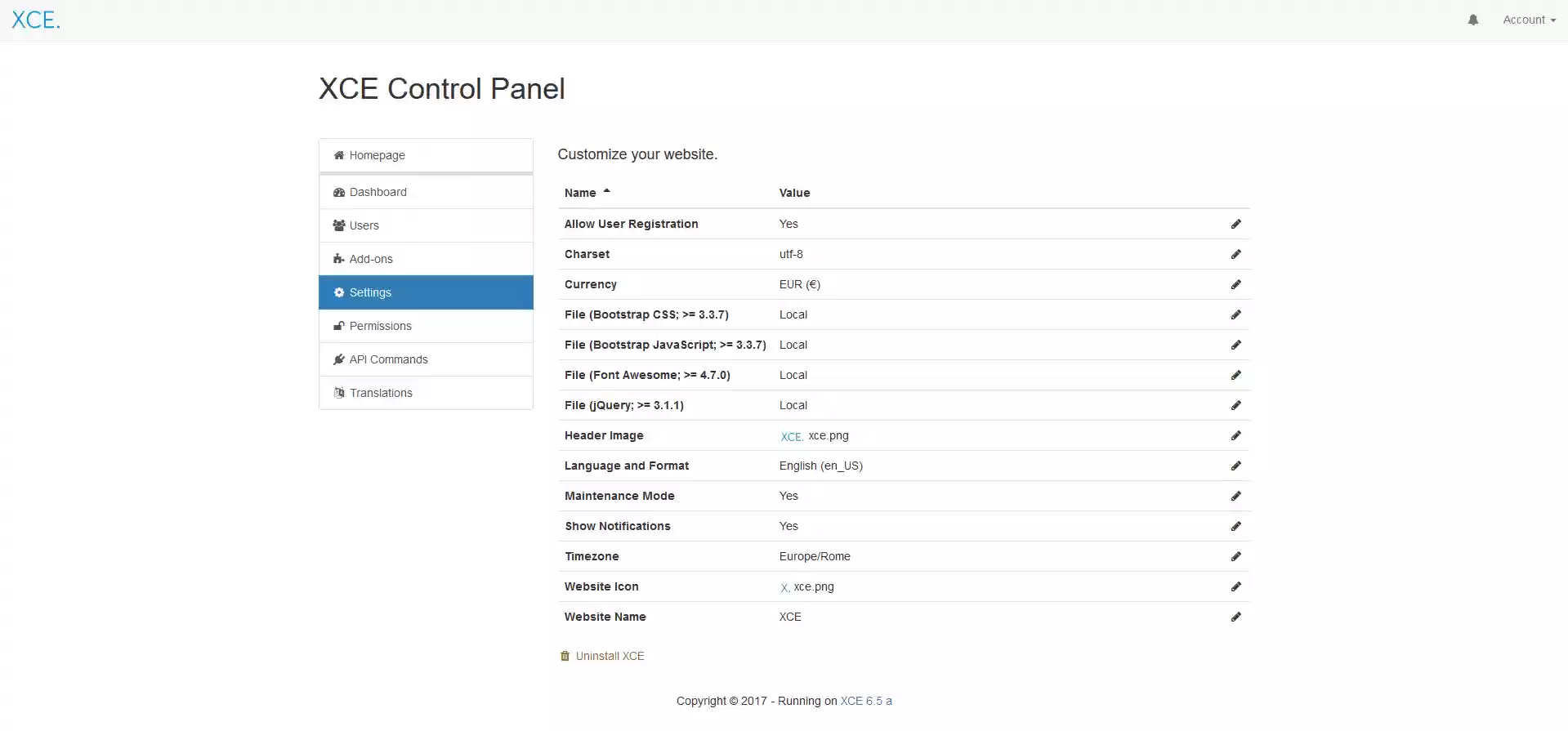The width and height of the screenshot is (1568, 731).
Task: Select the Settings sidebar item
Action: tap(426, 292)
